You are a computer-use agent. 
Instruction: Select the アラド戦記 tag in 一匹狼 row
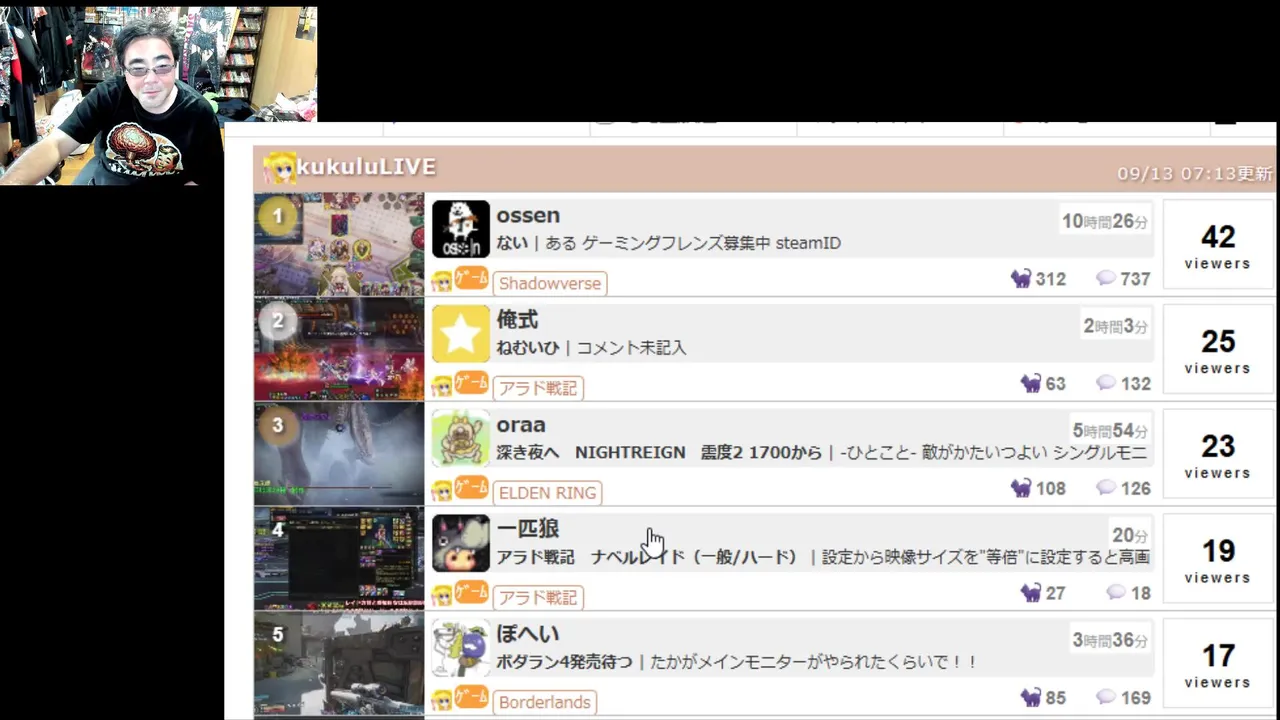[x=538, y=597]
